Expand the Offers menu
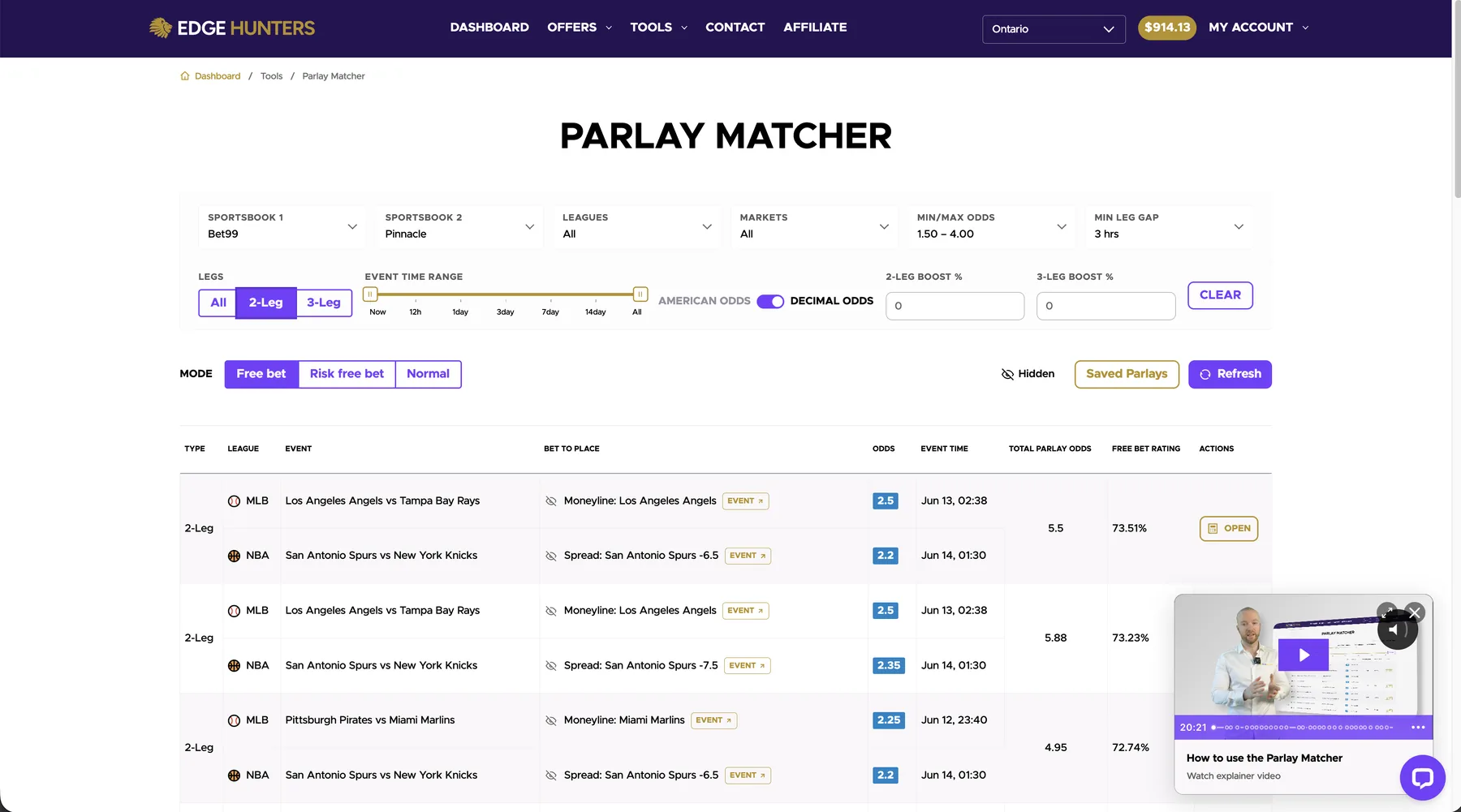The height and width of the screenshot is (812, 1461). [x=580, y=28]
